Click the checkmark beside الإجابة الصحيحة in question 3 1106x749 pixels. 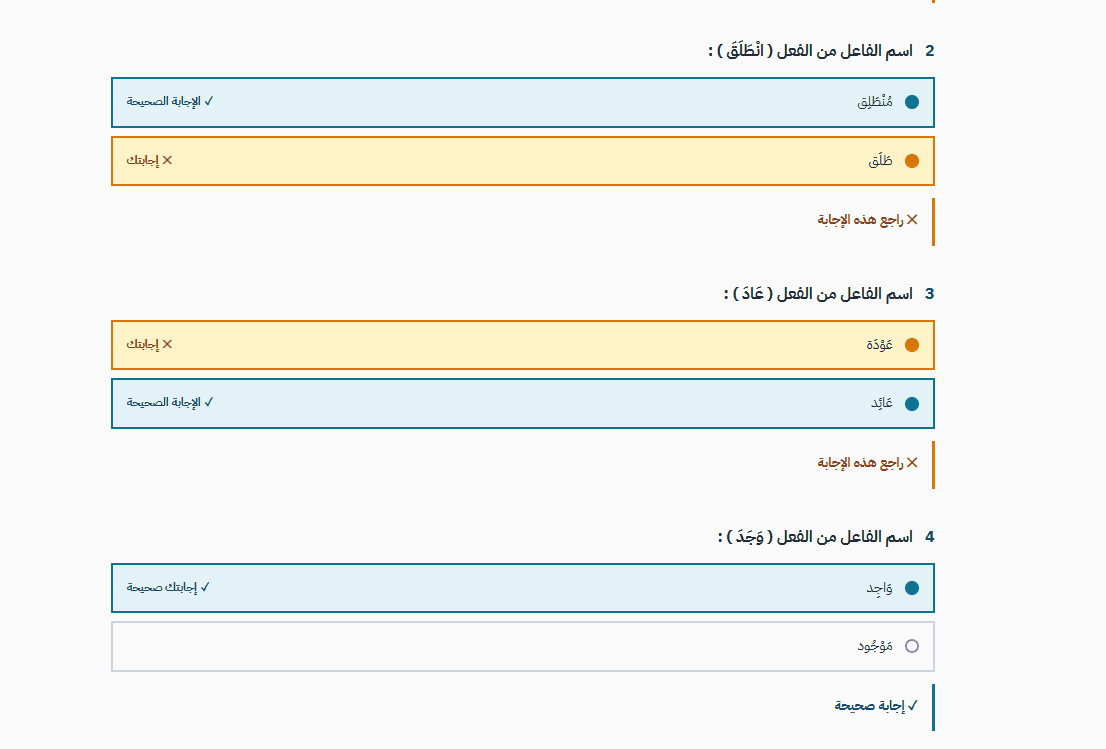[x=209, y=402]
